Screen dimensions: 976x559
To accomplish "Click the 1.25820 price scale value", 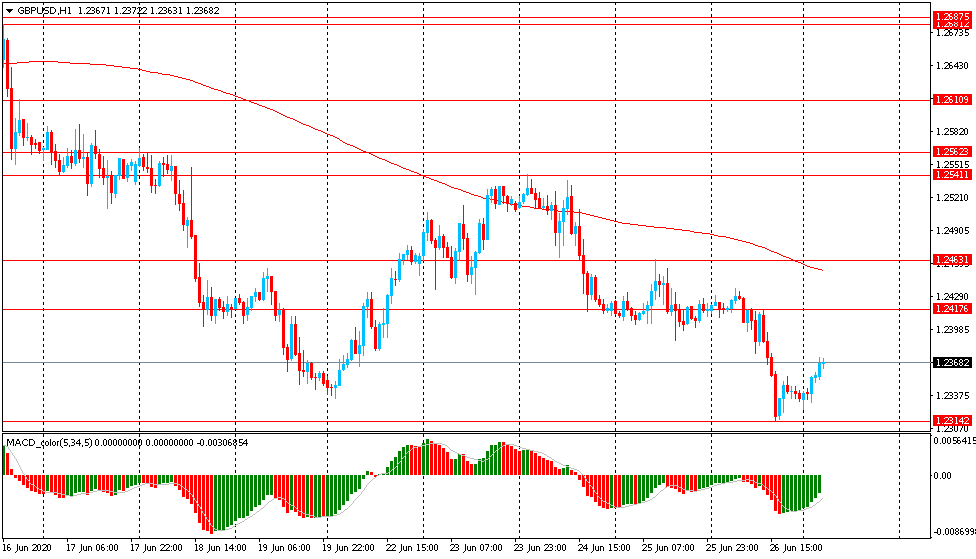I will tap(952, 131).
